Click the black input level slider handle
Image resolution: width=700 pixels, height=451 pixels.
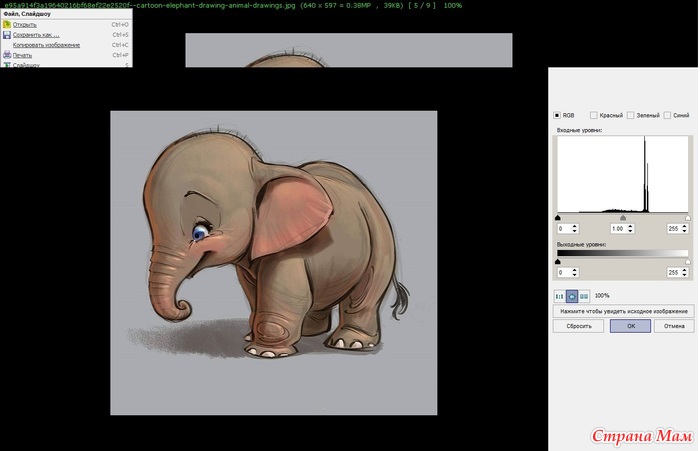pos(558,217)
